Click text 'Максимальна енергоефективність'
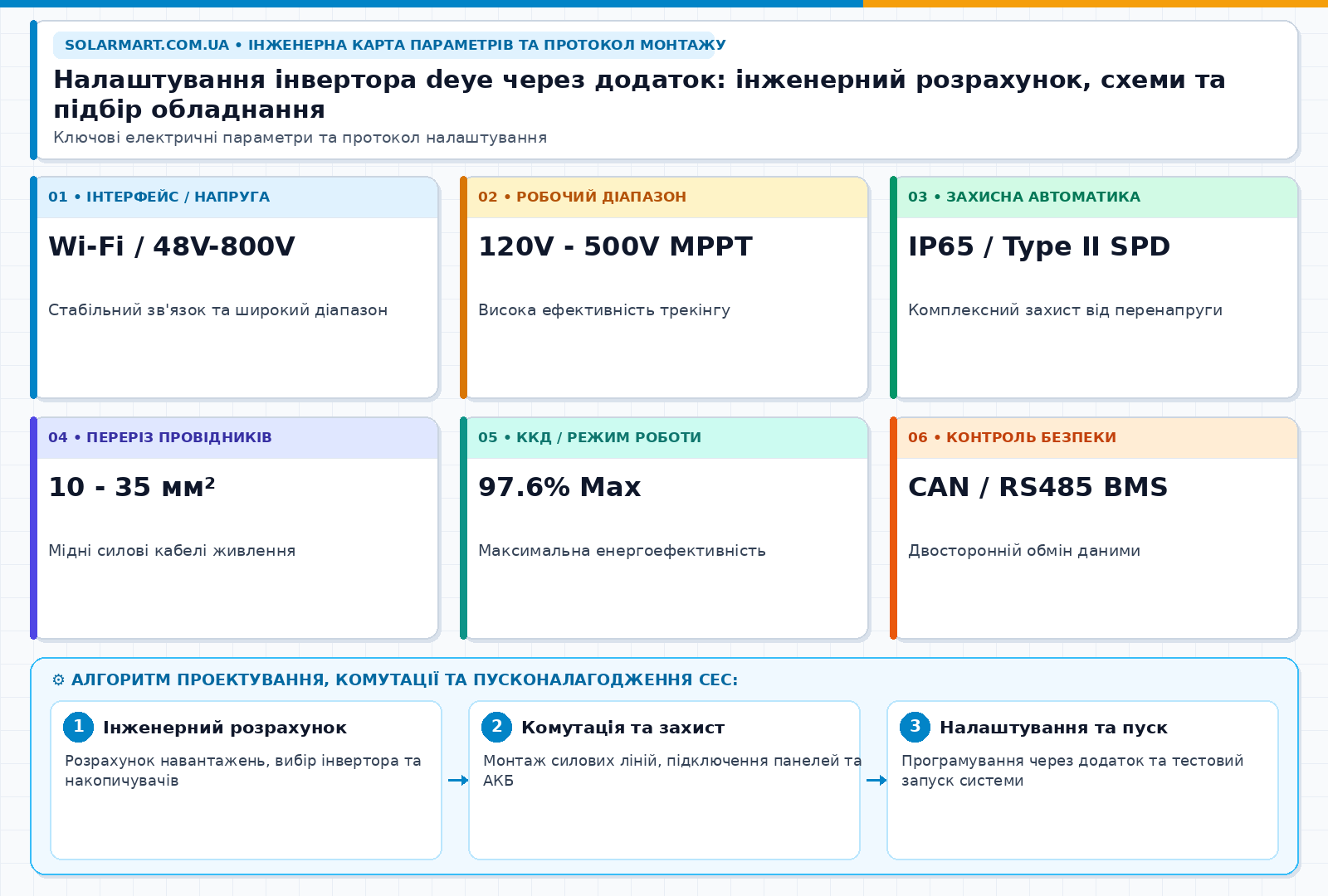1328x896 pixels. pos(622,551)
